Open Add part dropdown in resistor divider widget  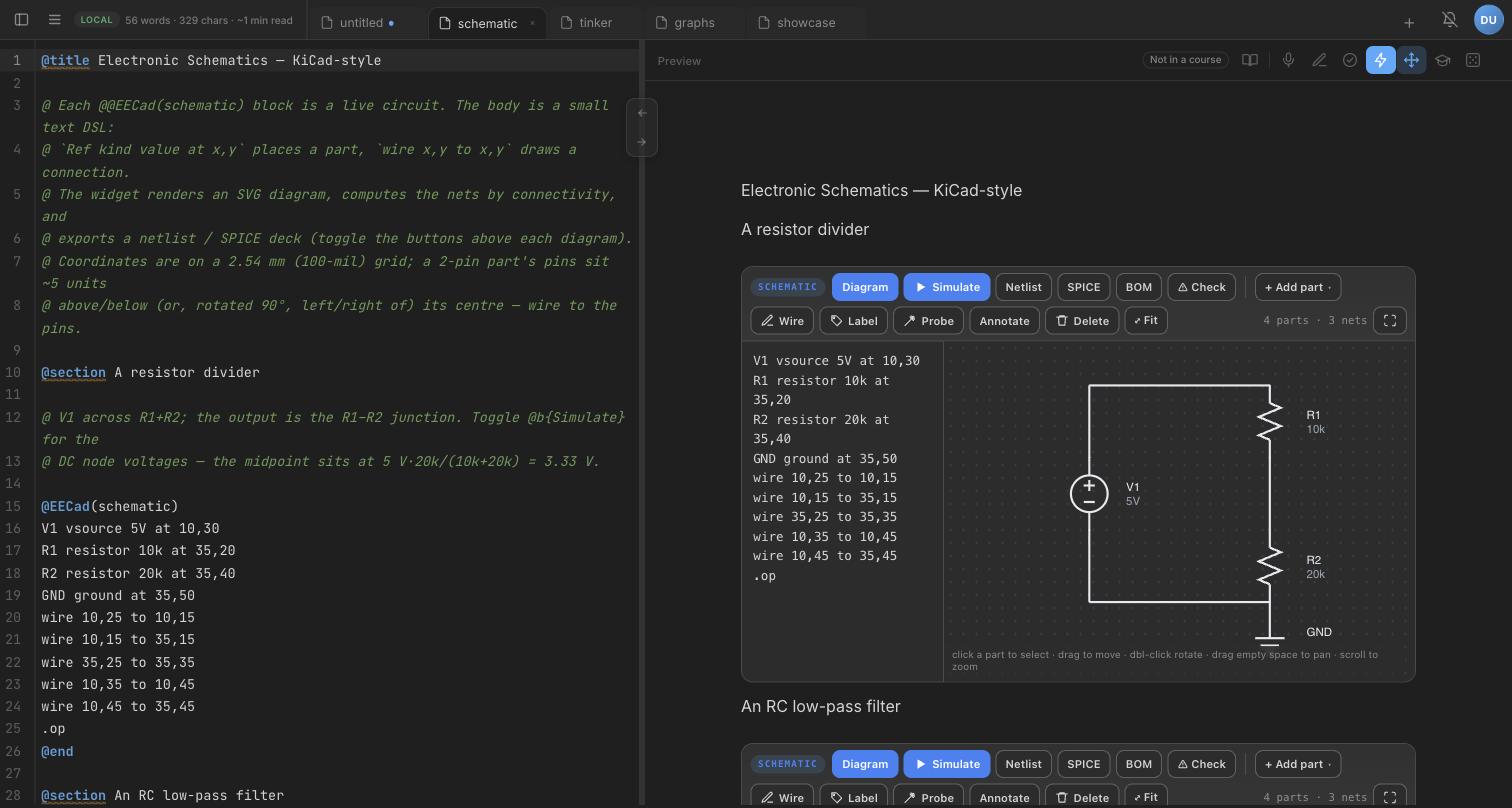(1298, 287)
